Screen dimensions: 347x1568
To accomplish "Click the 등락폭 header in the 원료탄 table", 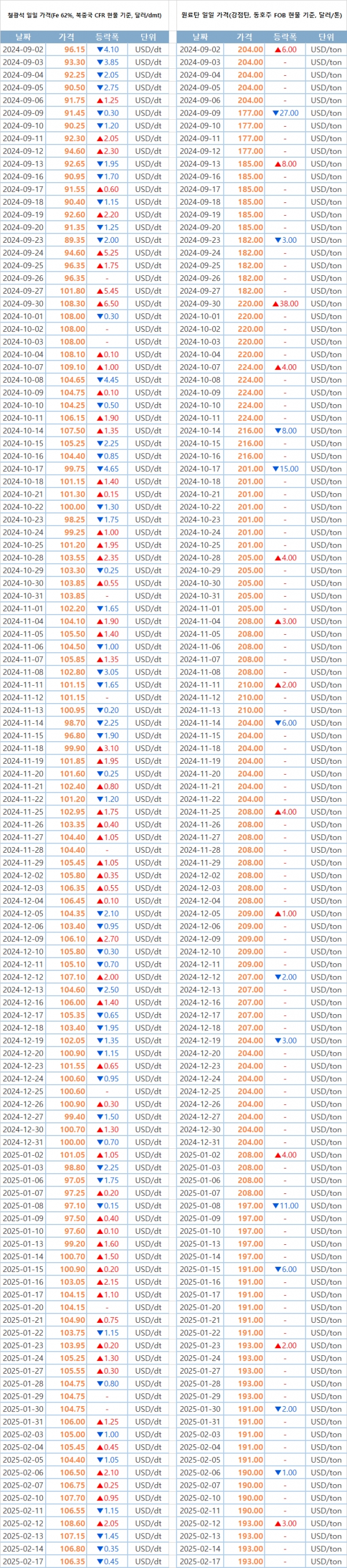I will (x=285, y=37).
